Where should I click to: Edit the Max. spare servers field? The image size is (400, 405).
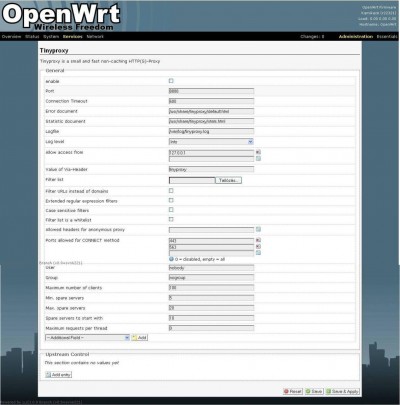click(211, 308)
